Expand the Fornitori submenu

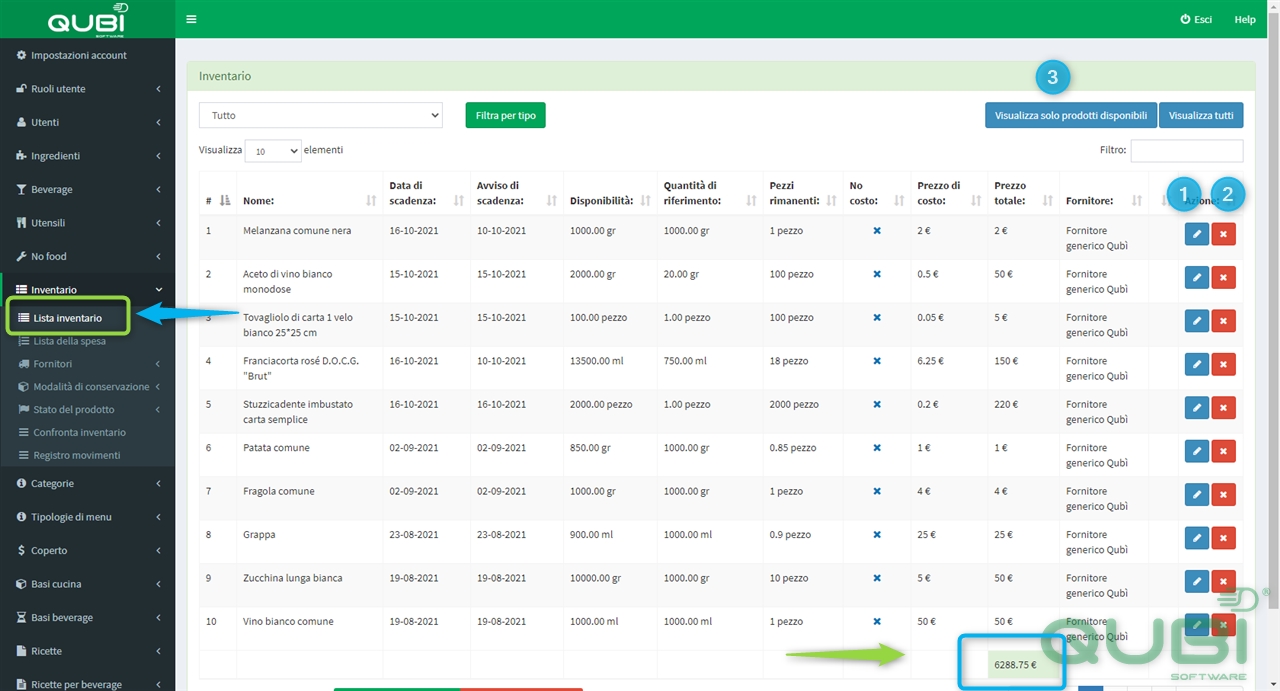88,364
